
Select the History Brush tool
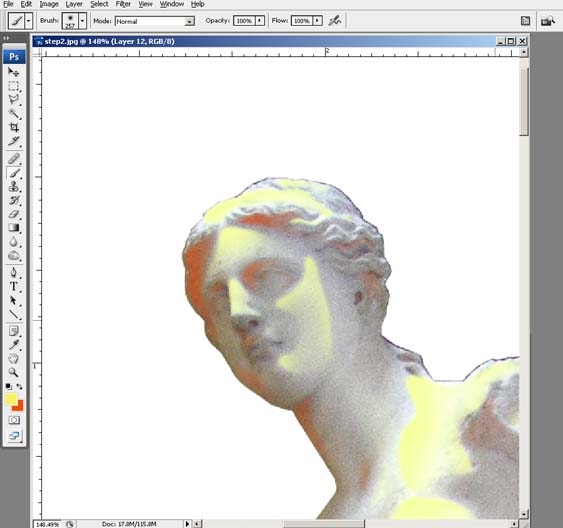coord(14,200)
